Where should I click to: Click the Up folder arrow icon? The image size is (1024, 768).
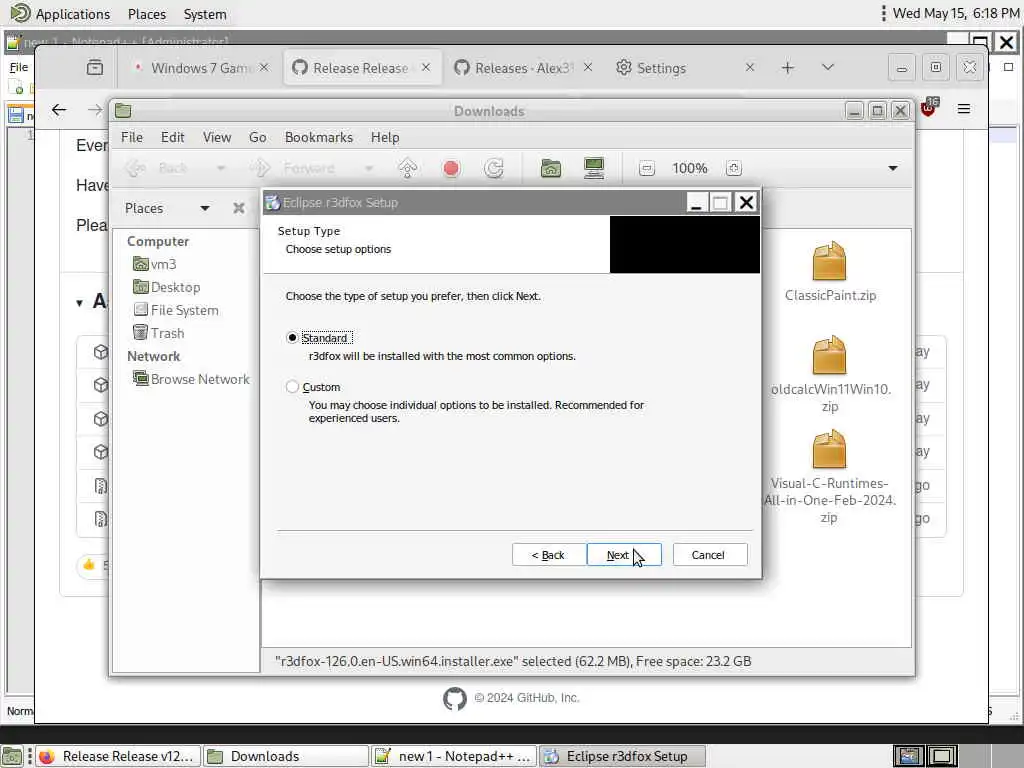(x=408, y=168)
